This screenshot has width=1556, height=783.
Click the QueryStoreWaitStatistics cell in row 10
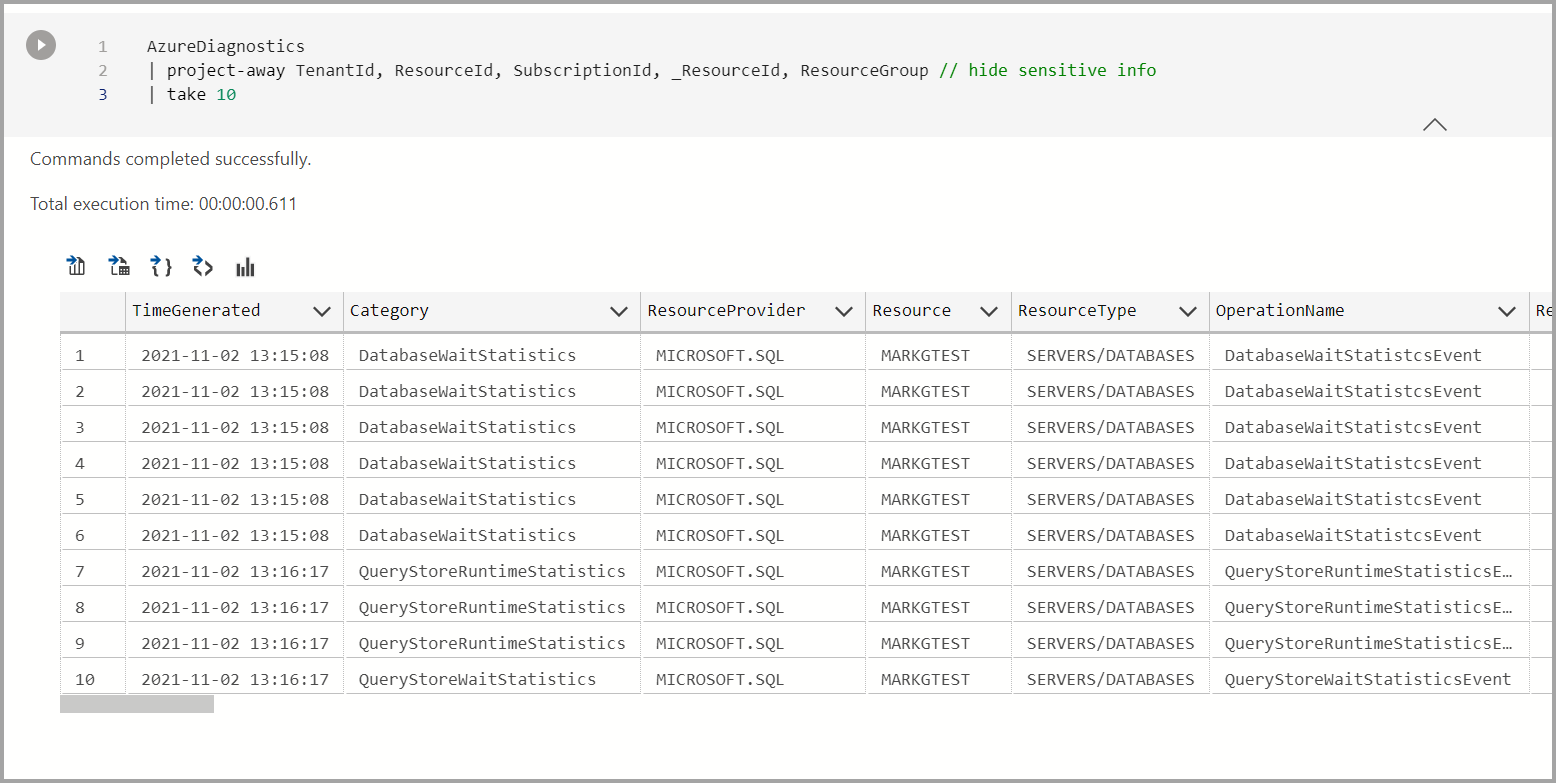point(477,678)
